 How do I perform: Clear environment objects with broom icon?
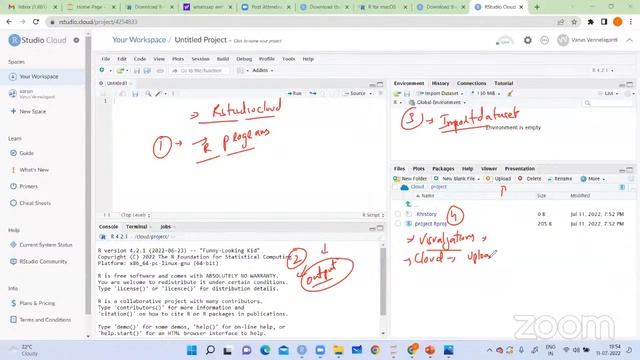pos(510,93)
